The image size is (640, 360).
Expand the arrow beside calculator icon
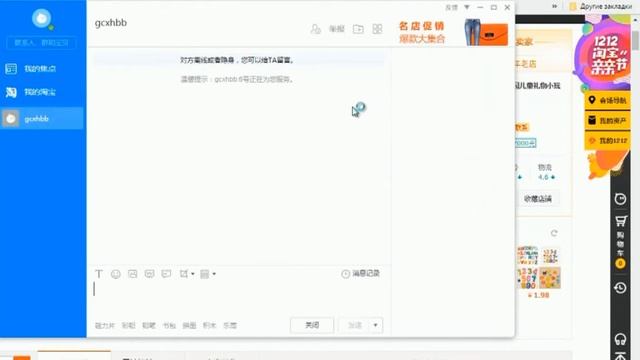pyautogui.click(x=214, y=274)
